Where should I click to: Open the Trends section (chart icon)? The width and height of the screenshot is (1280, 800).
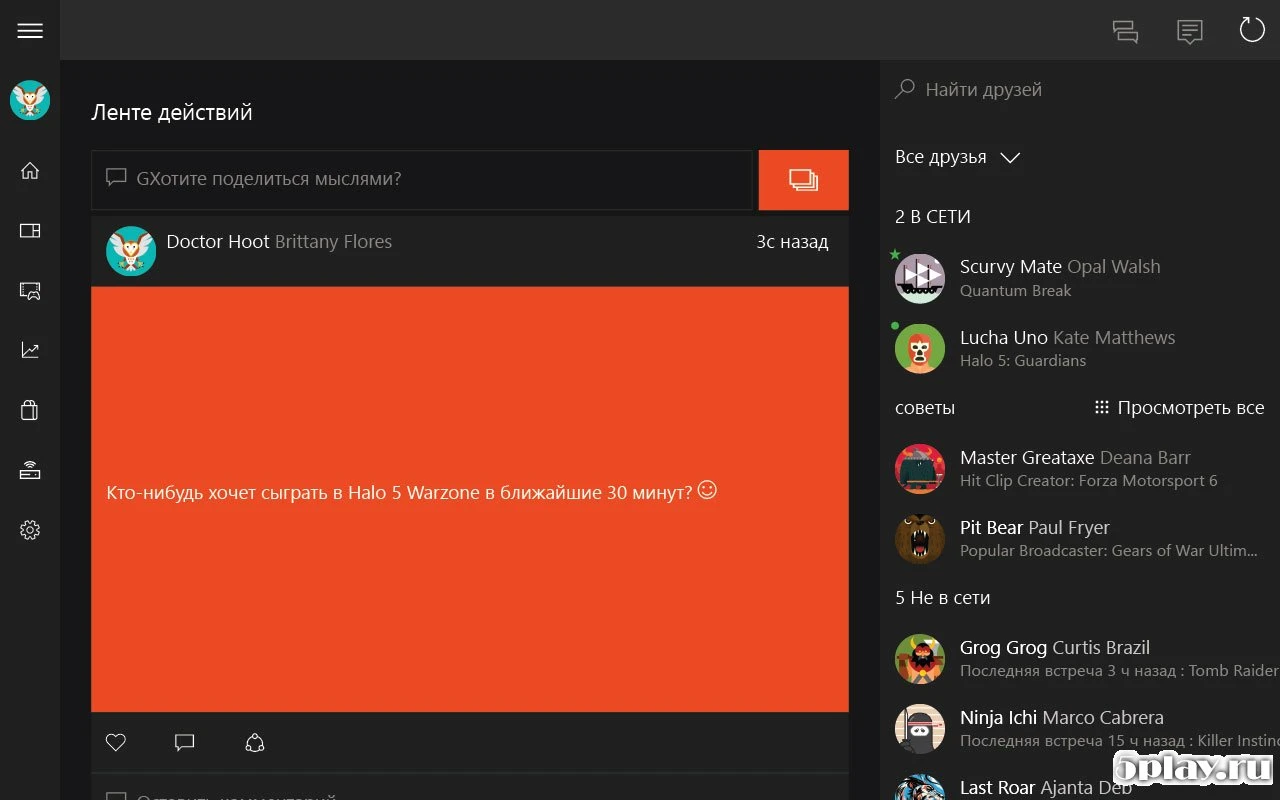[29, 350]
